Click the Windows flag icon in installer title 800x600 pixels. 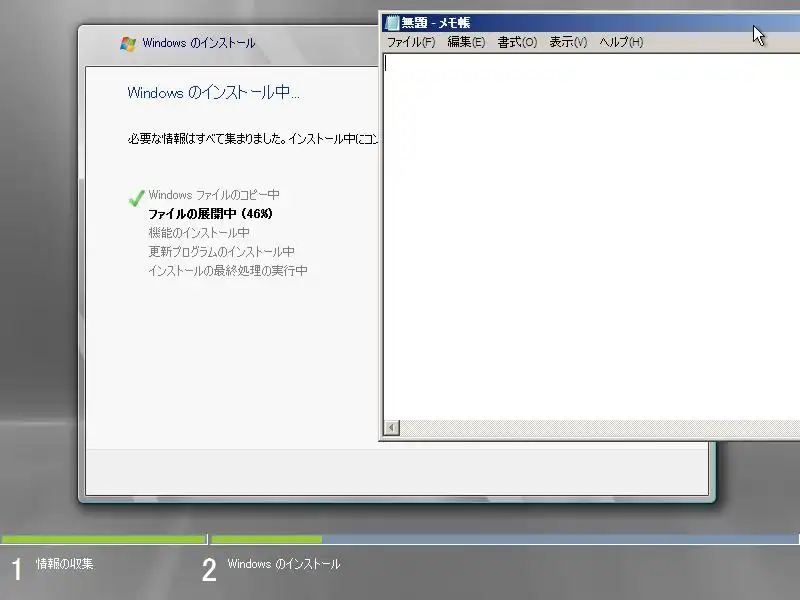coord(128,43)
